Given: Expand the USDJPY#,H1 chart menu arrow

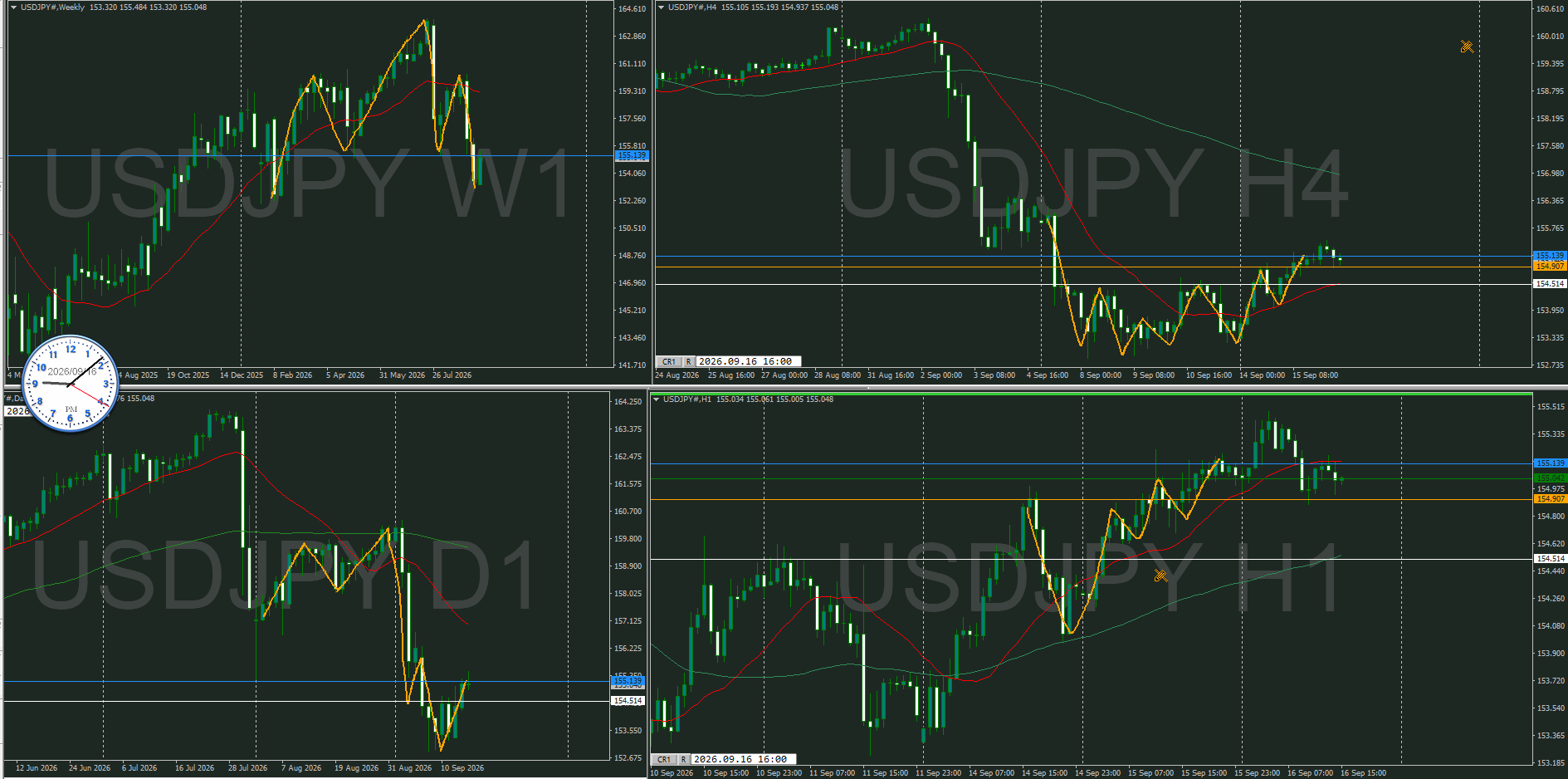Looking at the screenshot, I should pyautogui.click(x=657, y=399).
